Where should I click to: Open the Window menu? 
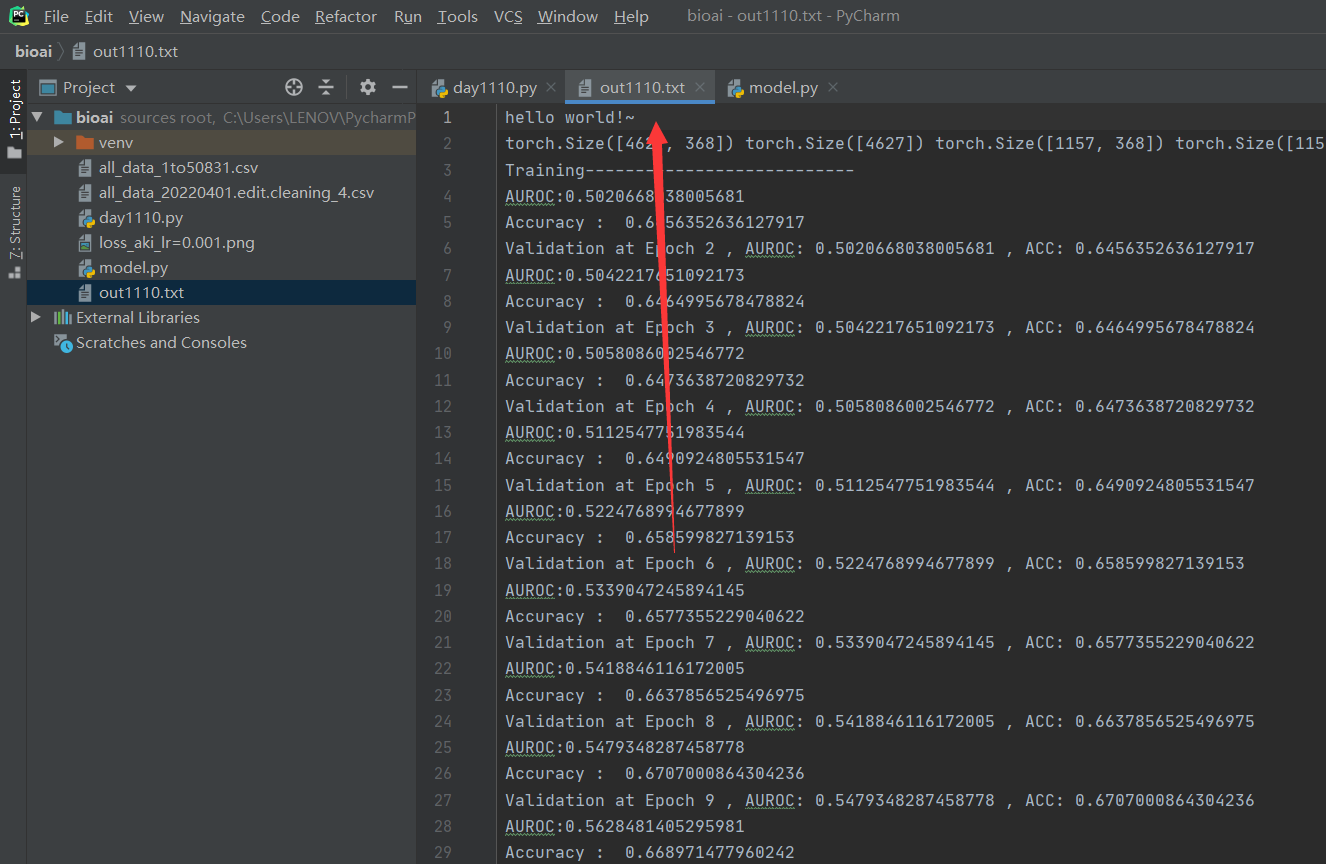[567, 16]
